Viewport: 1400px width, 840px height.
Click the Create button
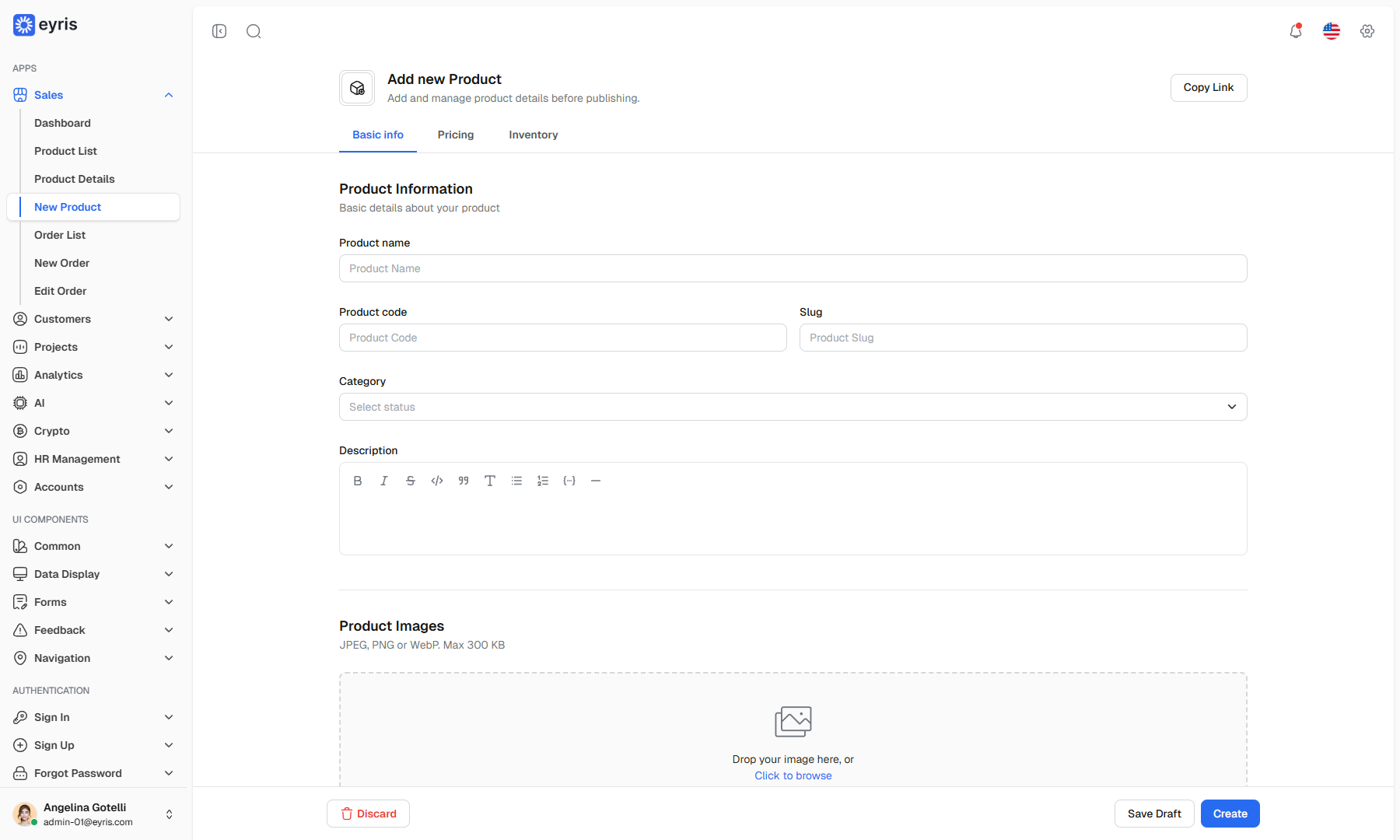click(x=1230, y=814)
